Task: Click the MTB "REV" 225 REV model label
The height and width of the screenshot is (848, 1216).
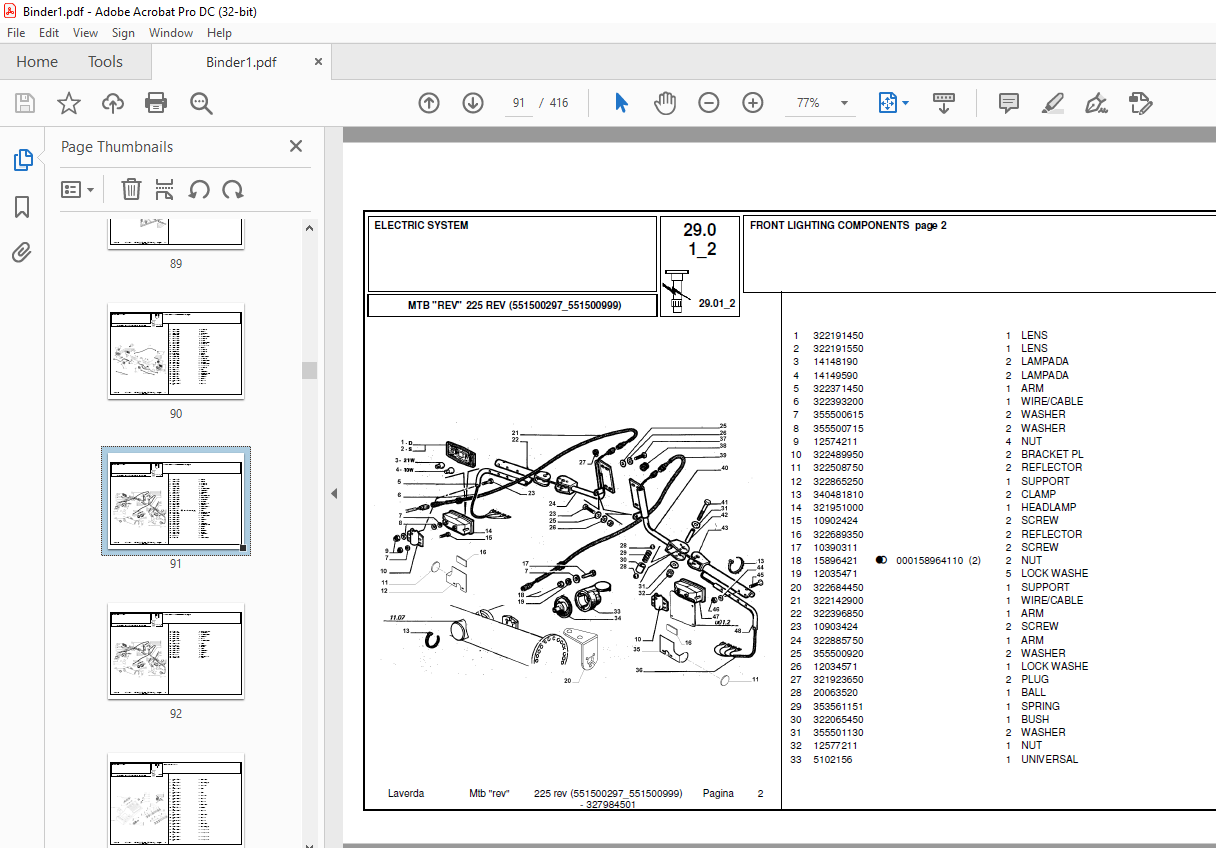Action: click(x=514, y=305)
